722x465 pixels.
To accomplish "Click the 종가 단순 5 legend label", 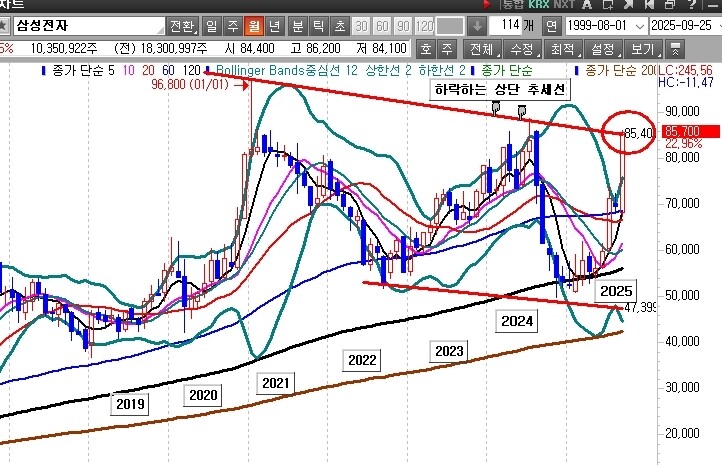I will [83, 70].
